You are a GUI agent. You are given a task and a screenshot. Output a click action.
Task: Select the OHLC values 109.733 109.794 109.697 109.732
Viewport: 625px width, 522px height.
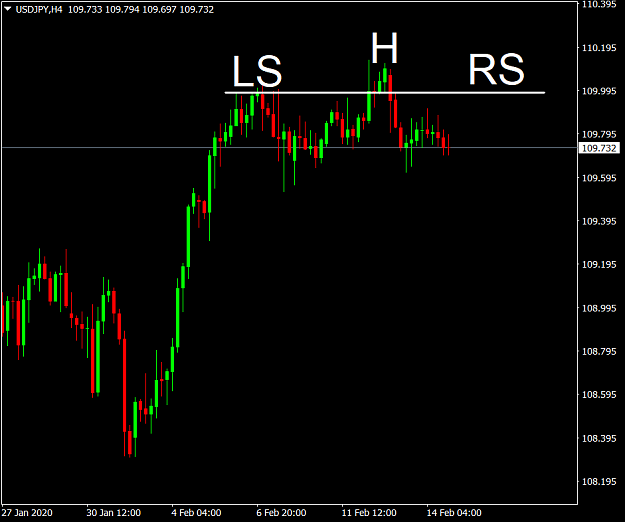(141, 9)
